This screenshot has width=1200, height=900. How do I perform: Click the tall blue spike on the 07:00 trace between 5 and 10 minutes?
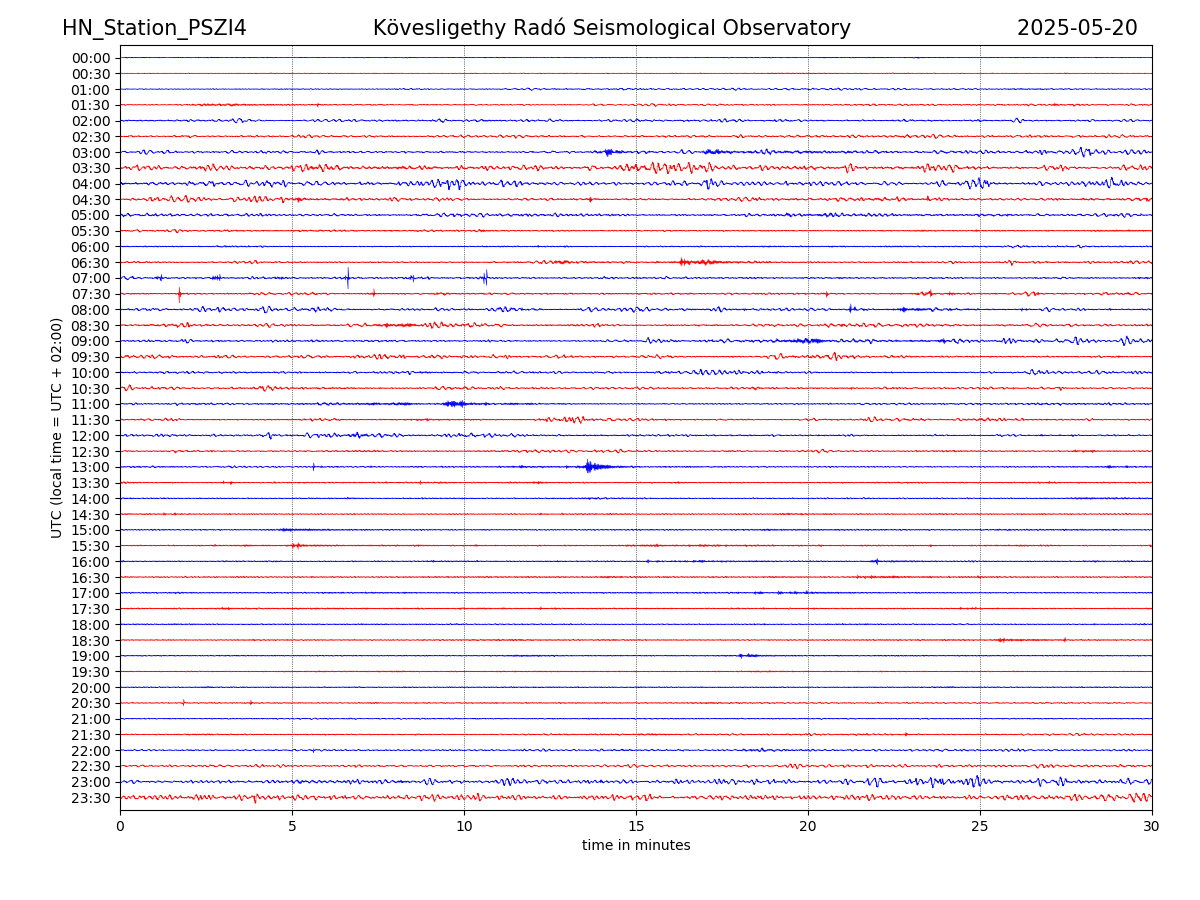coord(348,278)
